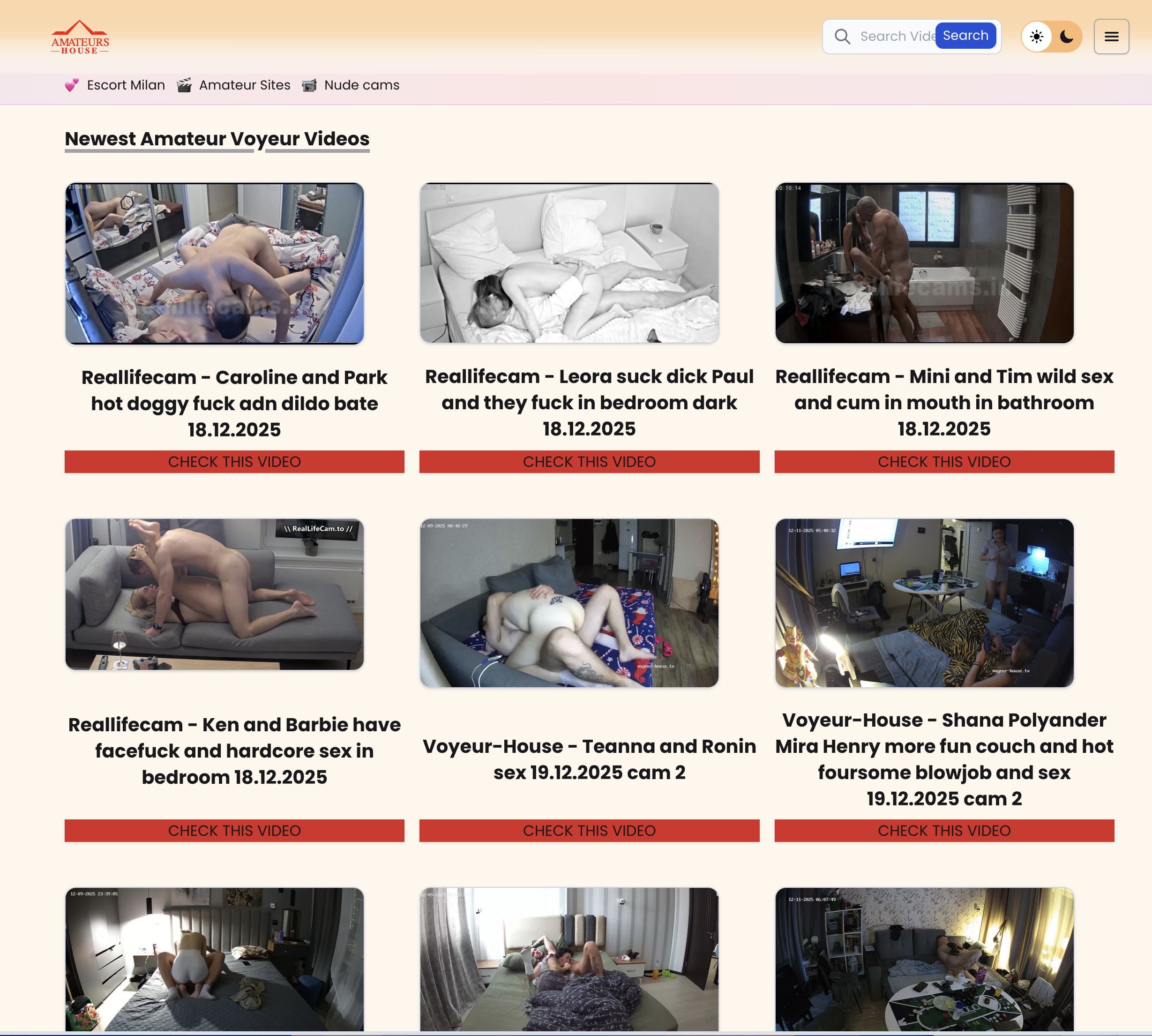Click the magnifying glass search icon
Image resolution: width=1152 pixels, height=1036 pixels.
click(842, 37)
